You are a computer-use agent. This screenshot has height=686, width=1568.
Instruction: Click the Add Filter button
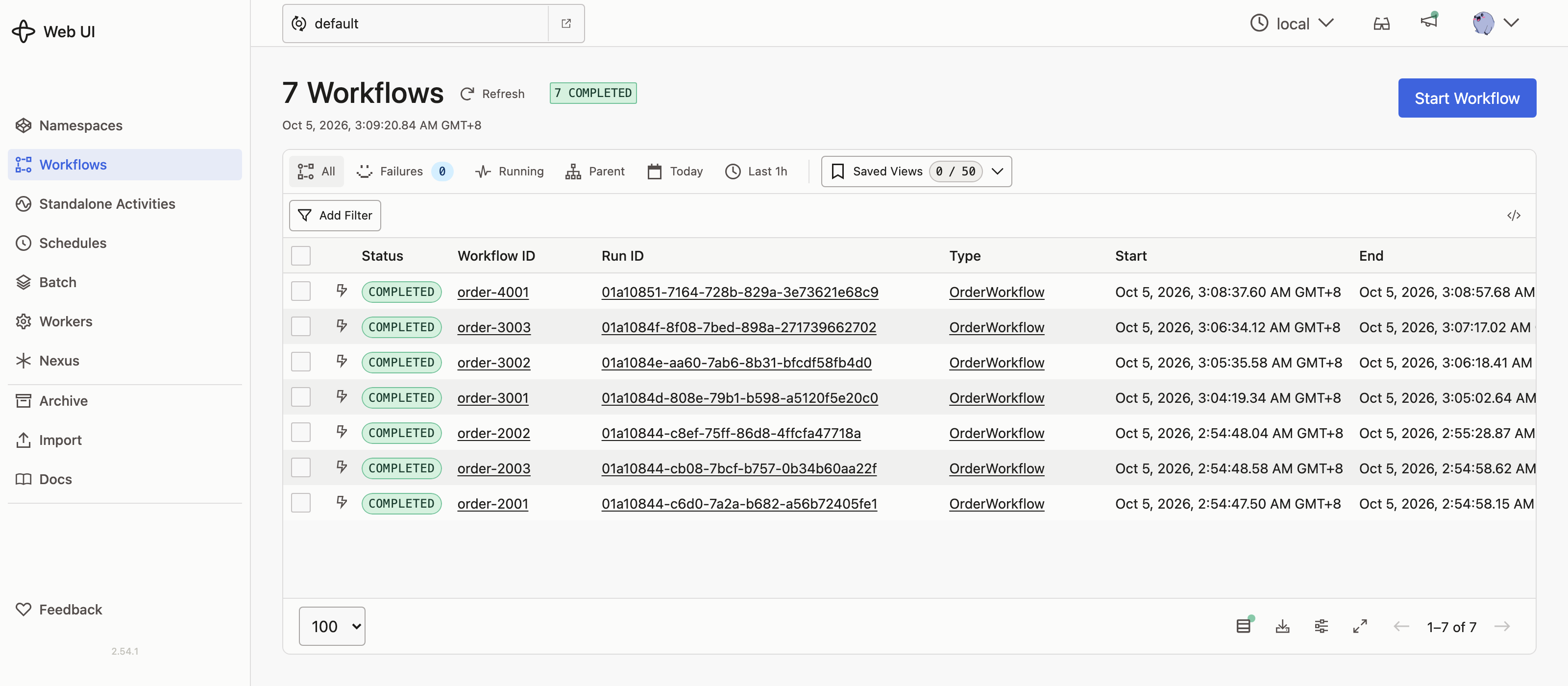click(x=335, y=216)
